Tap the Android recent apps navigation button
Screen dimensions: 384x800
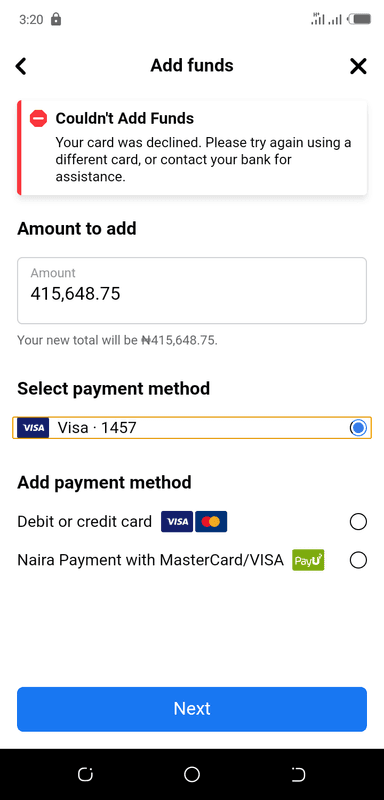point(85,774)
